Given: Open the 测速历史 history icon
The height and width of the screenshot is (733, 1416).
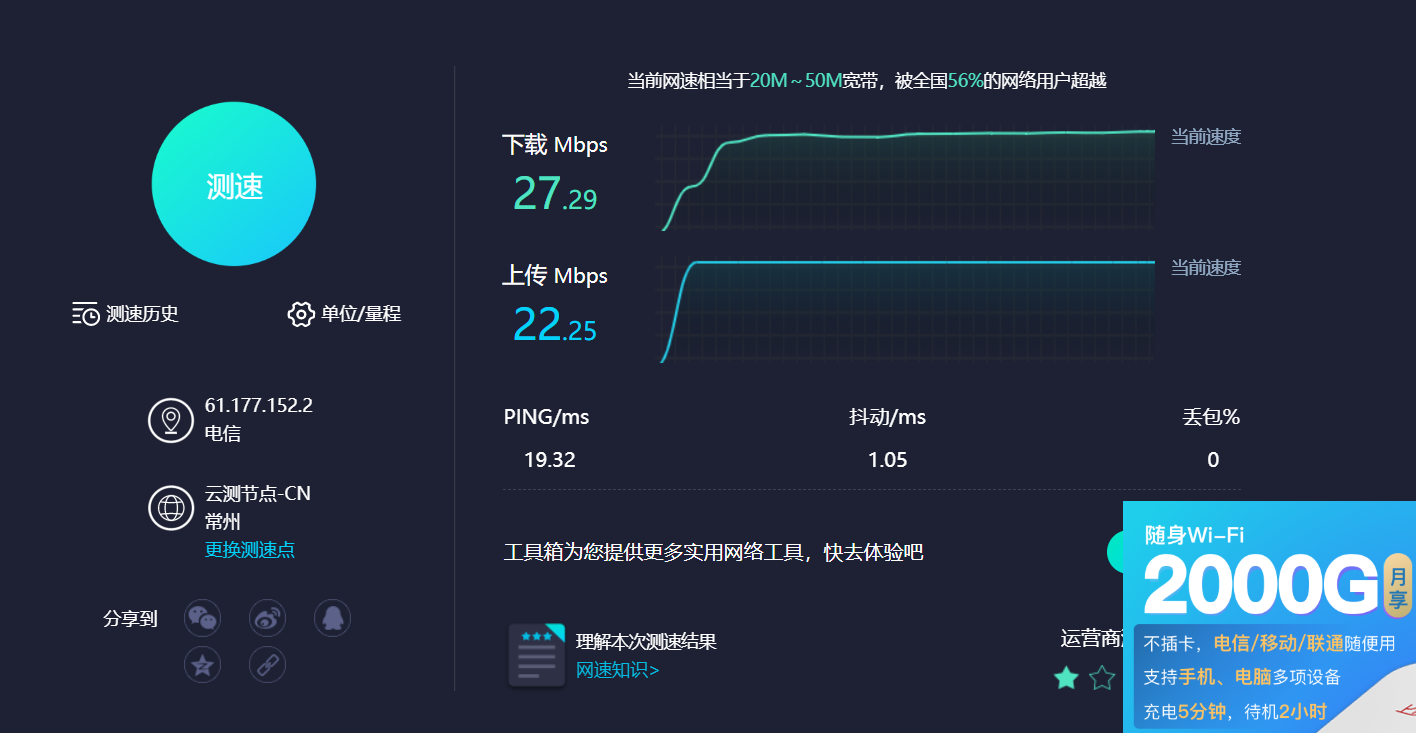Looking at the screenshot, I should (86, 314).
